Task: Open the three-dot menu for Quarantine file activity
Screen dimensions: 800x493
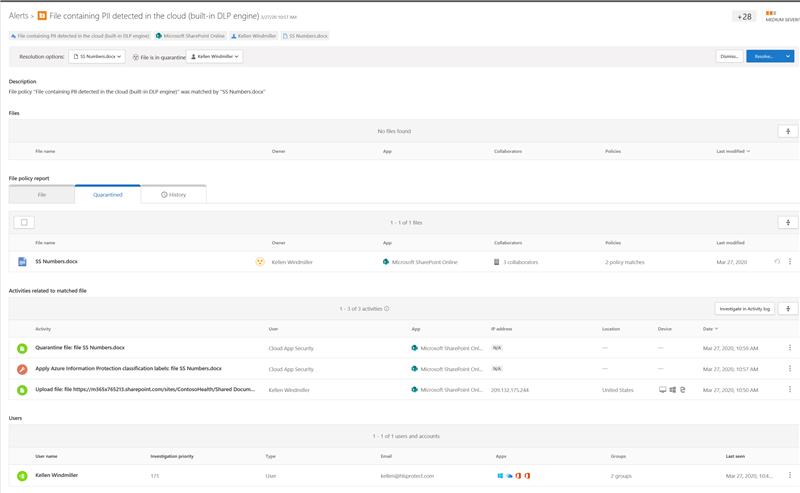Action: point(789,348)
